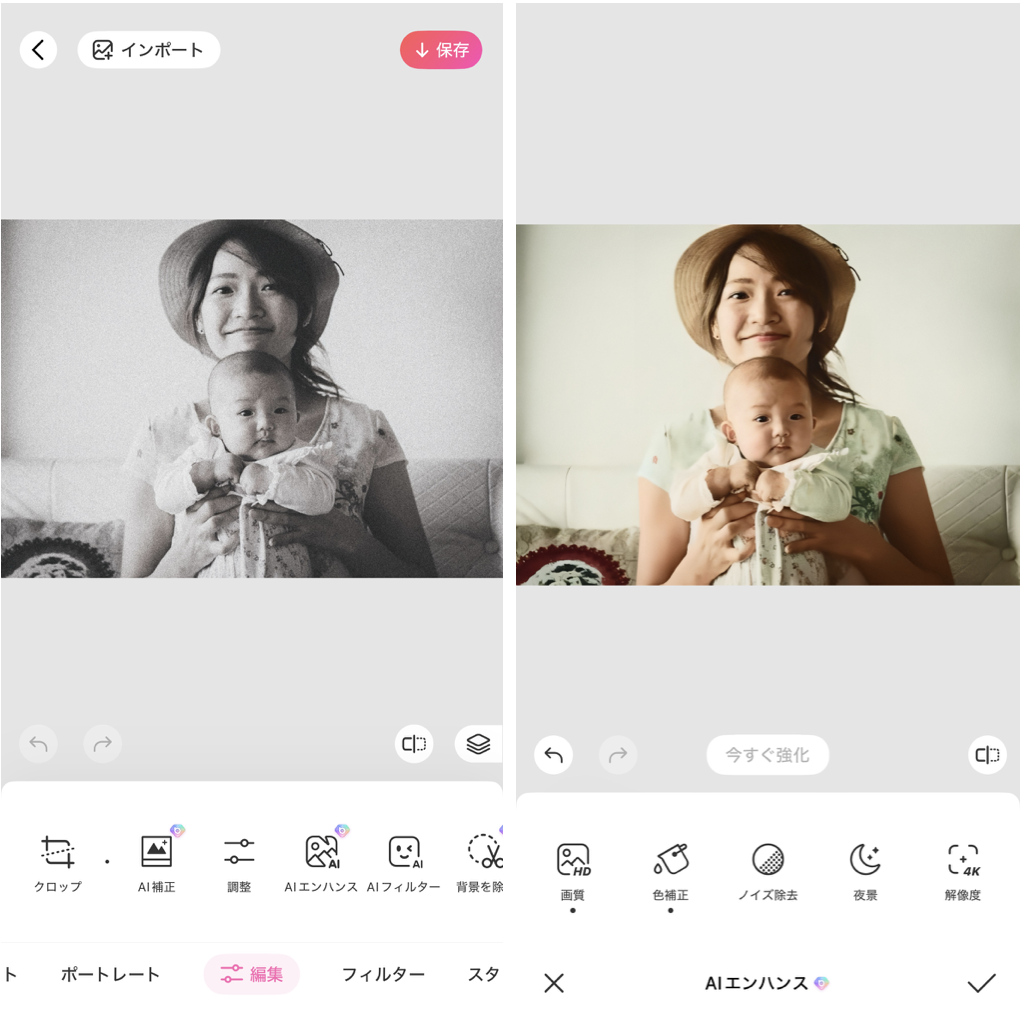This screenshot has width=1020, height=1024.
Task: Select the 4K 解像度 upscale option
Action: coord(961,865)
